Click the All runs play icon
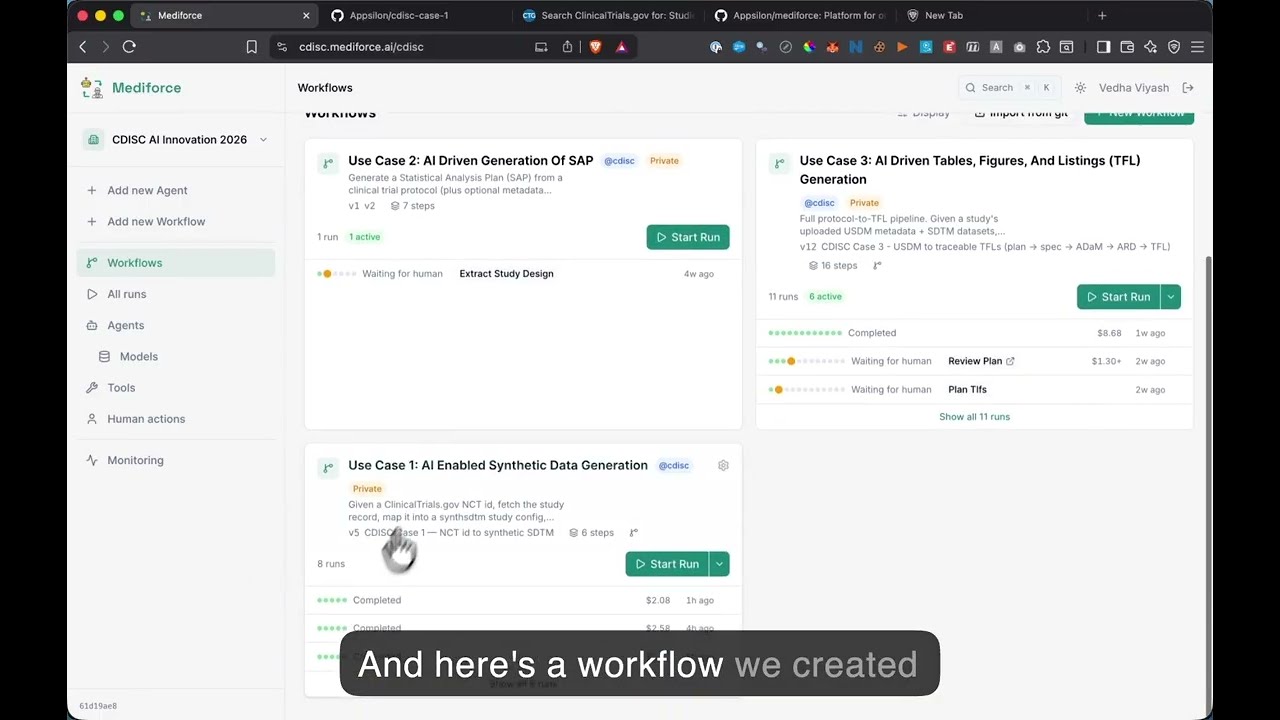This screenshot has width=1280, height=720. (x=92, y=294)
